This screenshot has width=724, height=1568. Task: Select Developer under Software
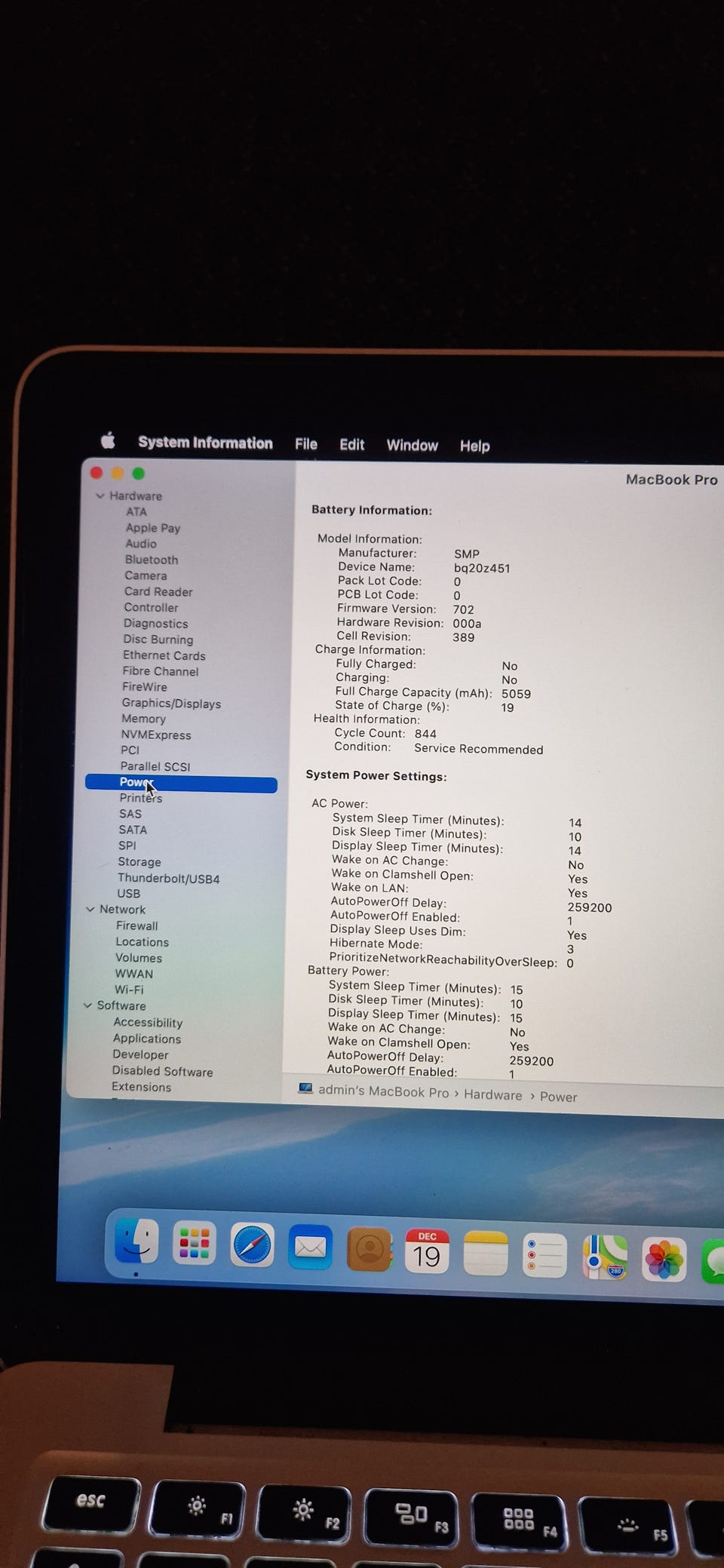(x=140, y=1054)
